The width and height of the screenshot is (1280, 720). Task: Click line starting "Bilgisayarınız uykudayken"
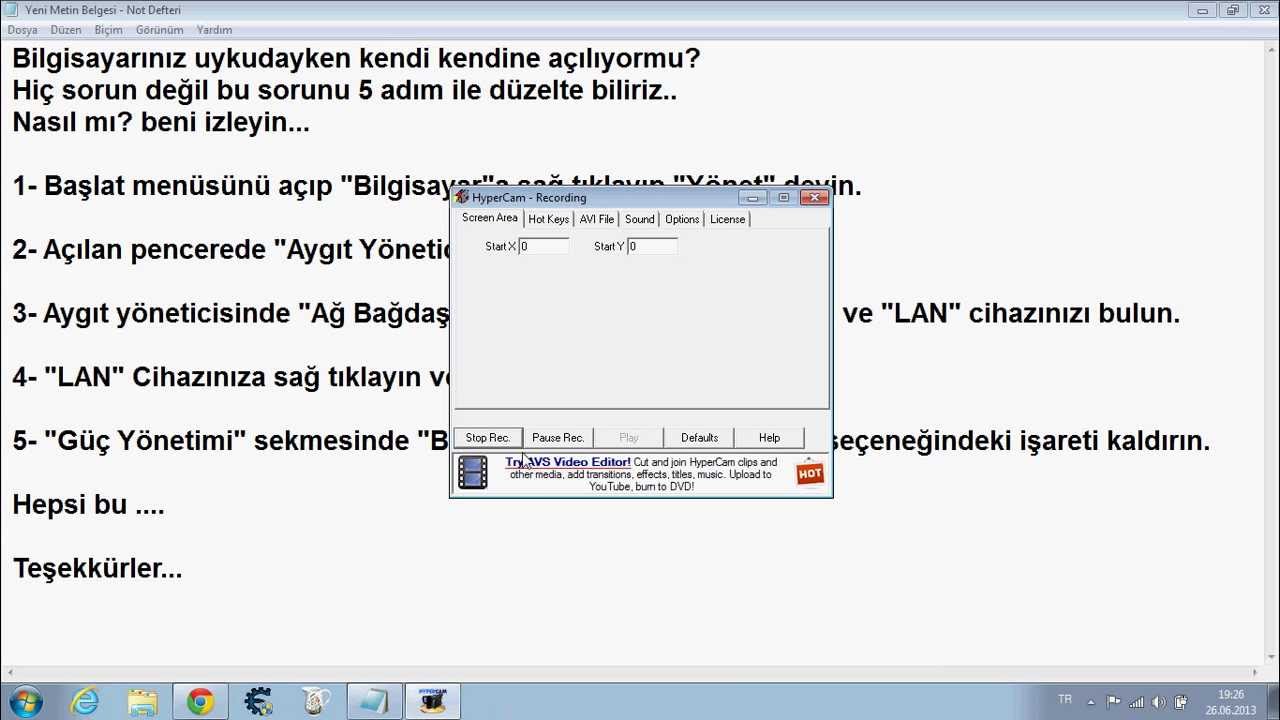(356, 58)
